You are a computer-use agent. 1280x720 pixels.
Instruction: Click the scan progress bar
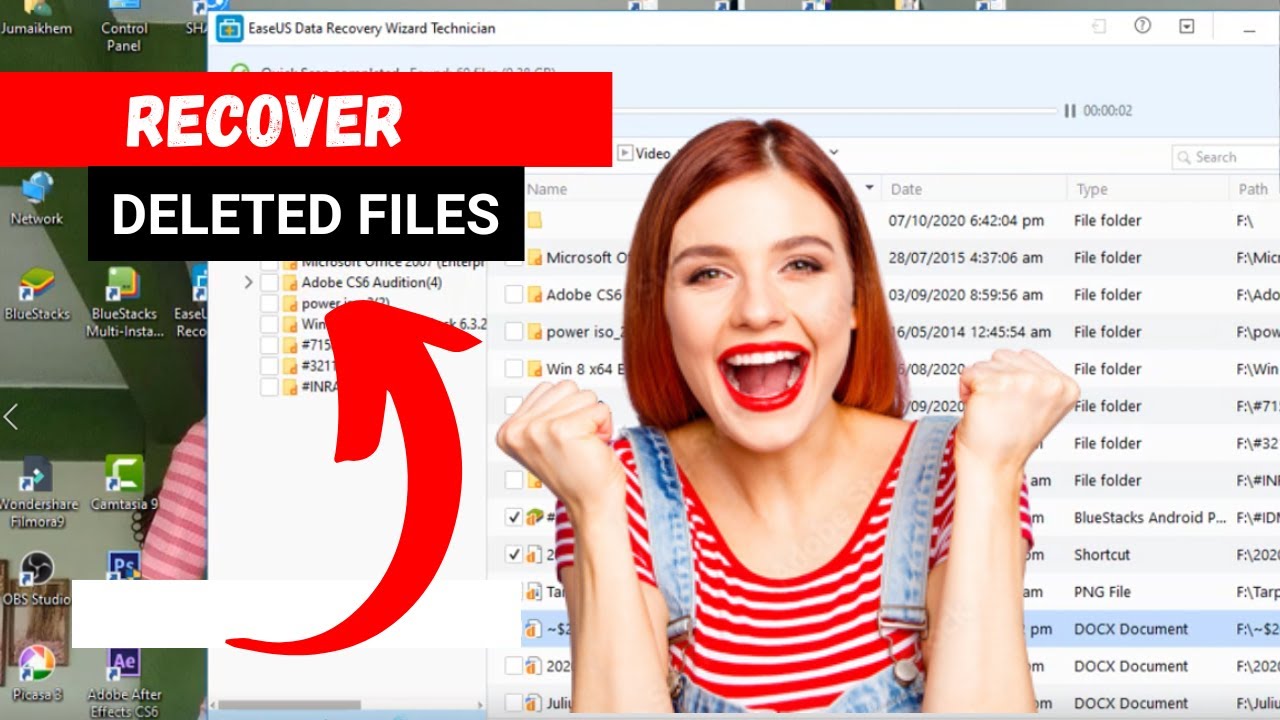click(x=834, y=110)
